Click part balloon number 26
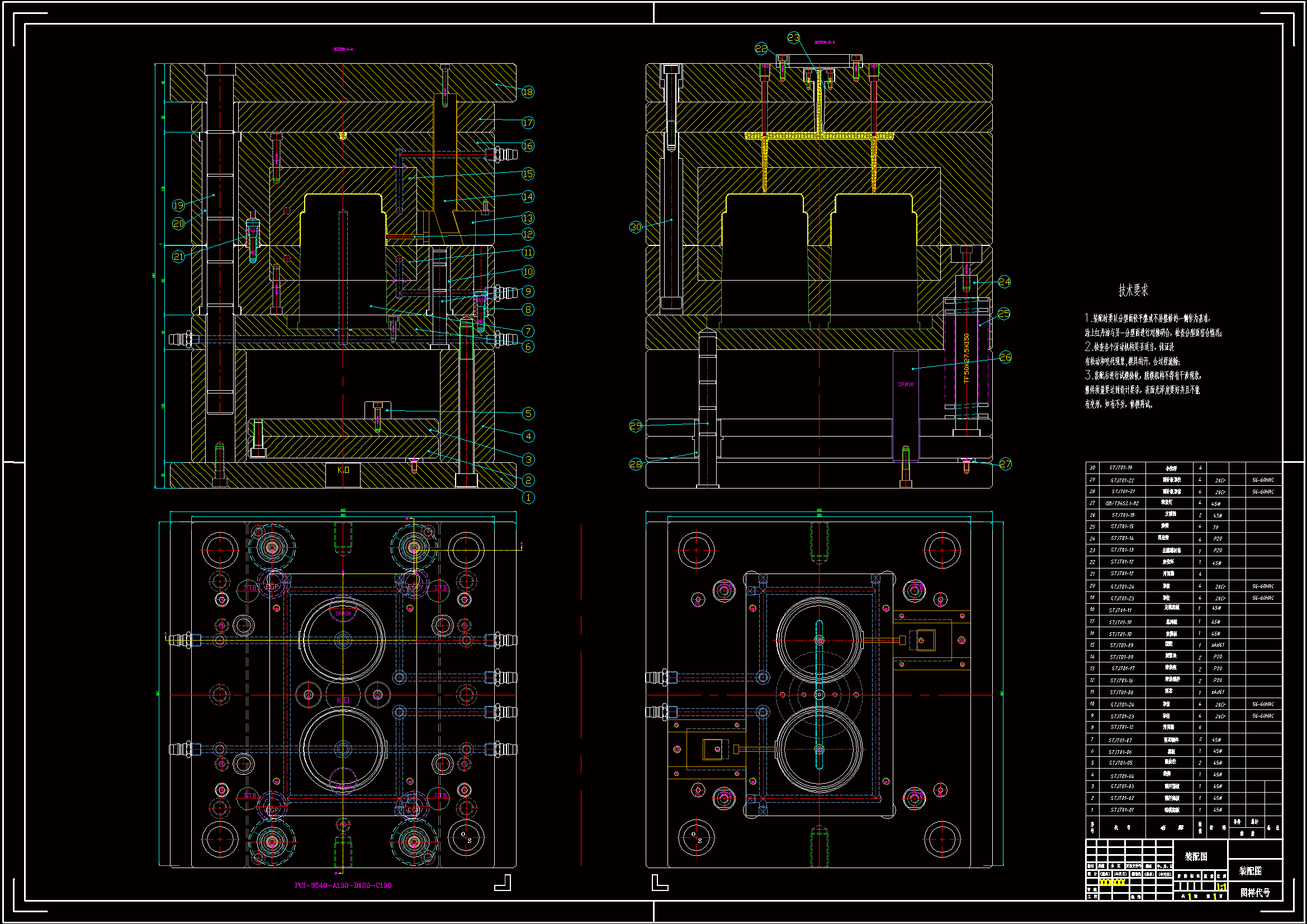1307x924 pixels. click(x=1005, y=358)
